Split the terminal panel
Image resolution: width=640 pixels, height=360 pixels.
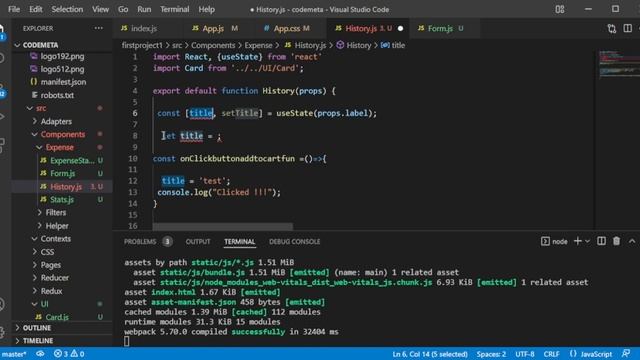coord(601,241)
